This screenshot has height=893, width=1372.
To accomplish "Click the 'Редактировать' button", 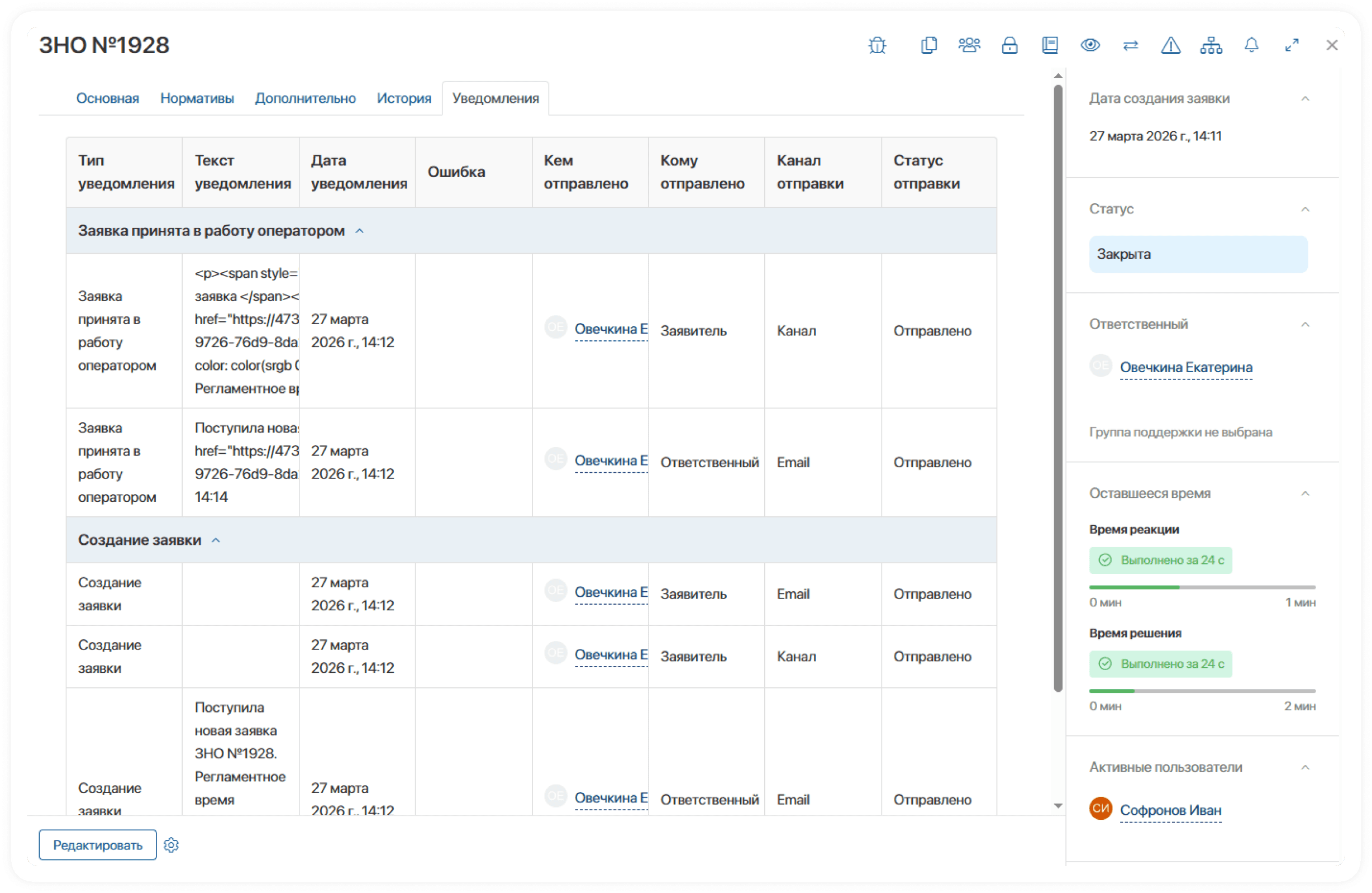I will [97, 845].
